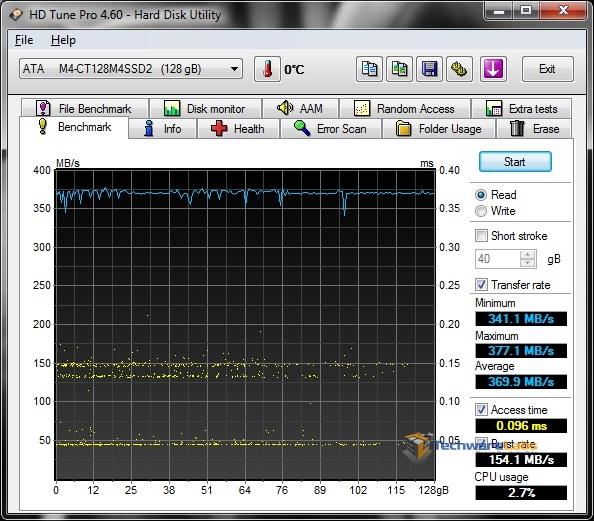Viewport: 594px width, 521px height.
Task: Increase short stroke size with up arrow
Action: tap(528, 255)
